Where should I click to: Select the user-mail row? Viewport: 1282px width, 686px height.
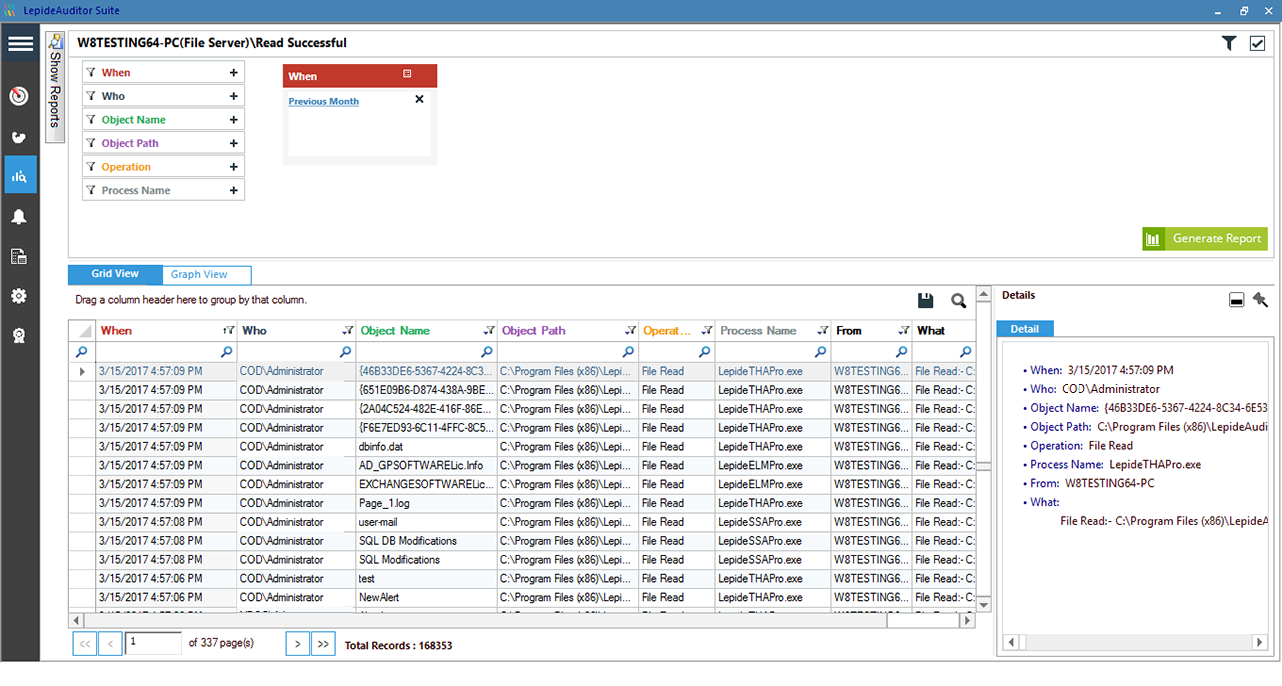[x=522, y=522]
